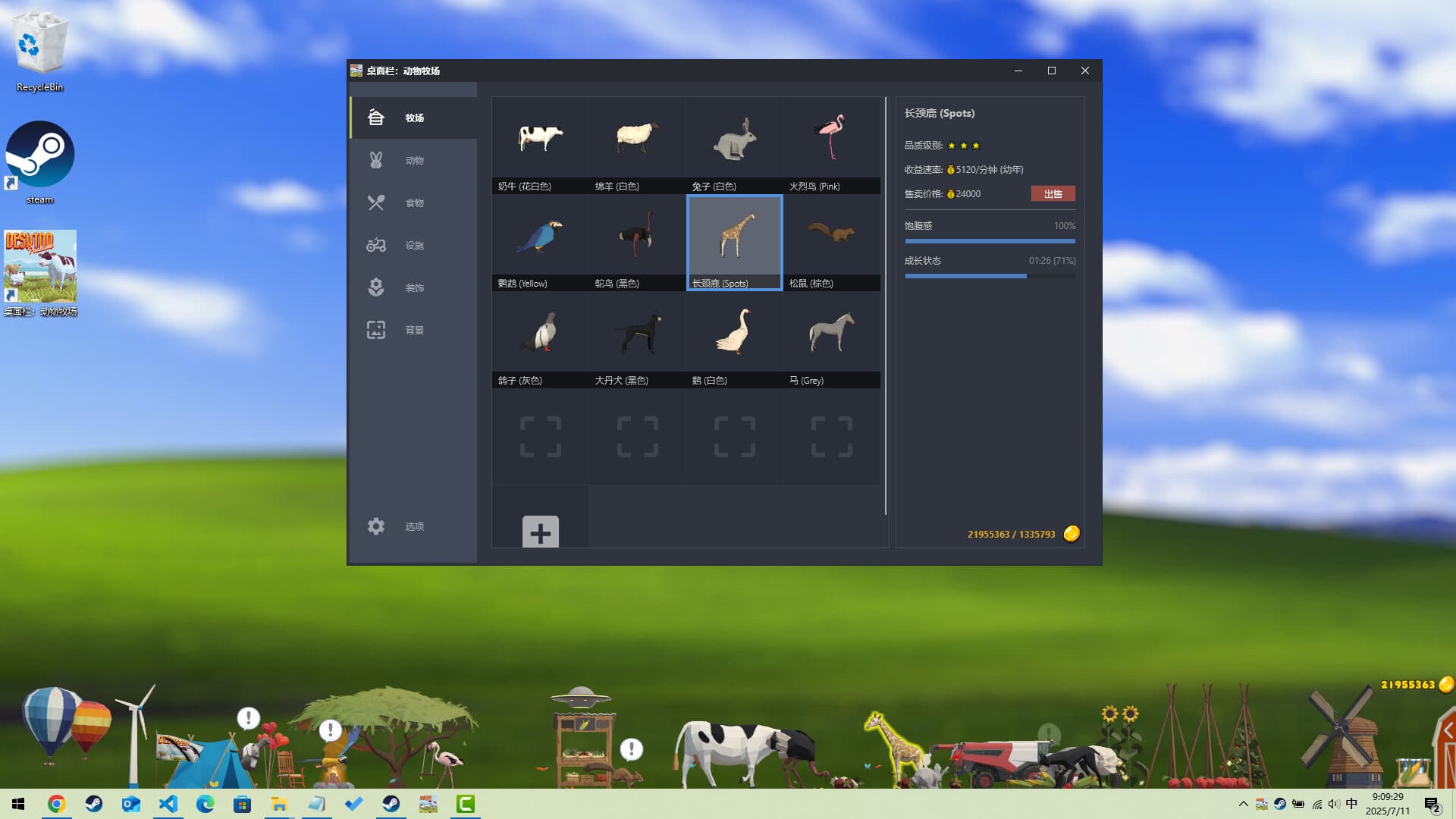Select the 松鼠 (棕色) squirrel thumbnail
1456x819 pixels.
[x=832, y=237]
